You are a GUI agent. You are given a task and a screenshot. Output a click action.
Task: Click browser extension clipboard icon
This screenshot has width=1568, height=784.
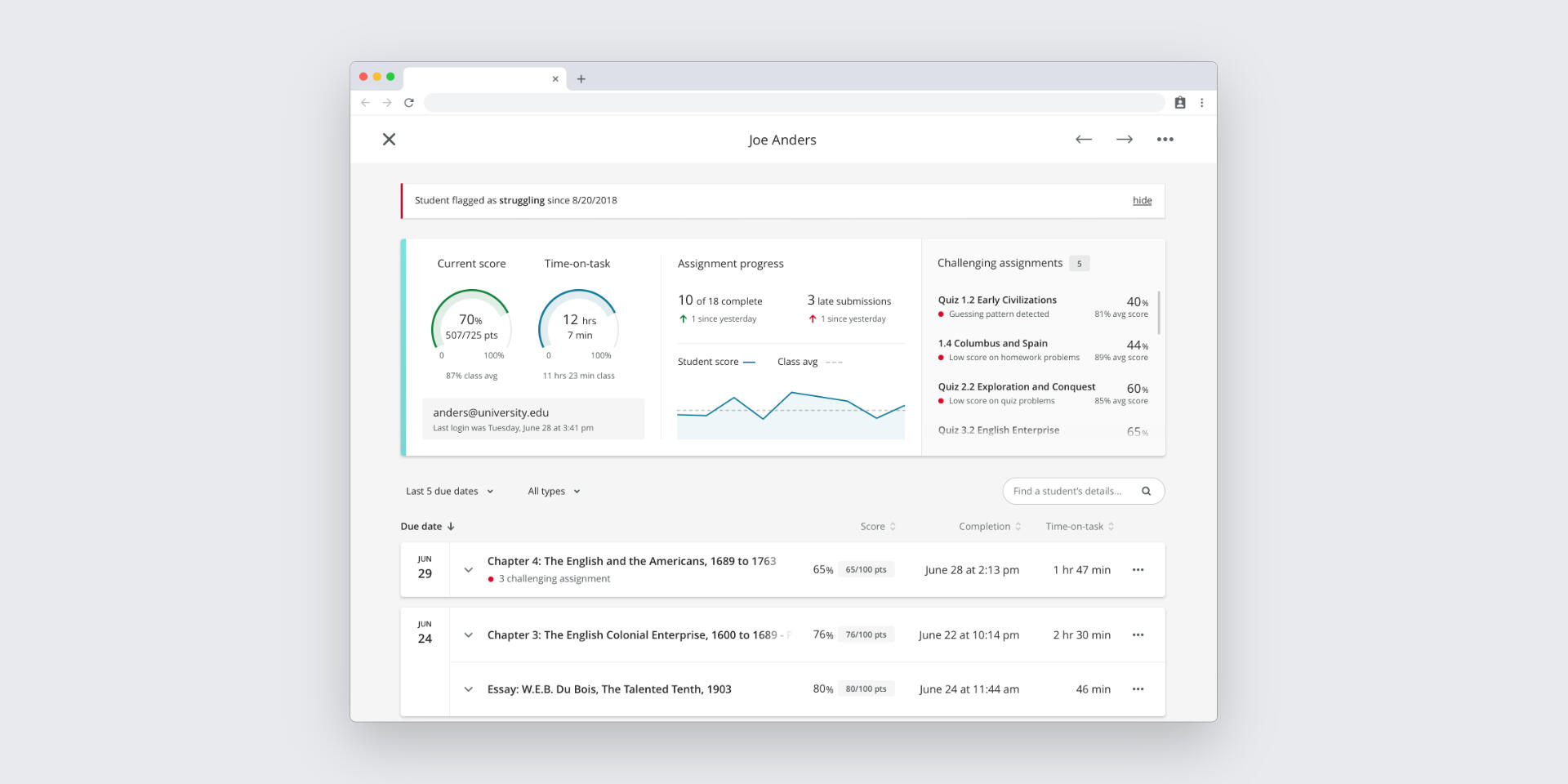tap(1179, 103)
